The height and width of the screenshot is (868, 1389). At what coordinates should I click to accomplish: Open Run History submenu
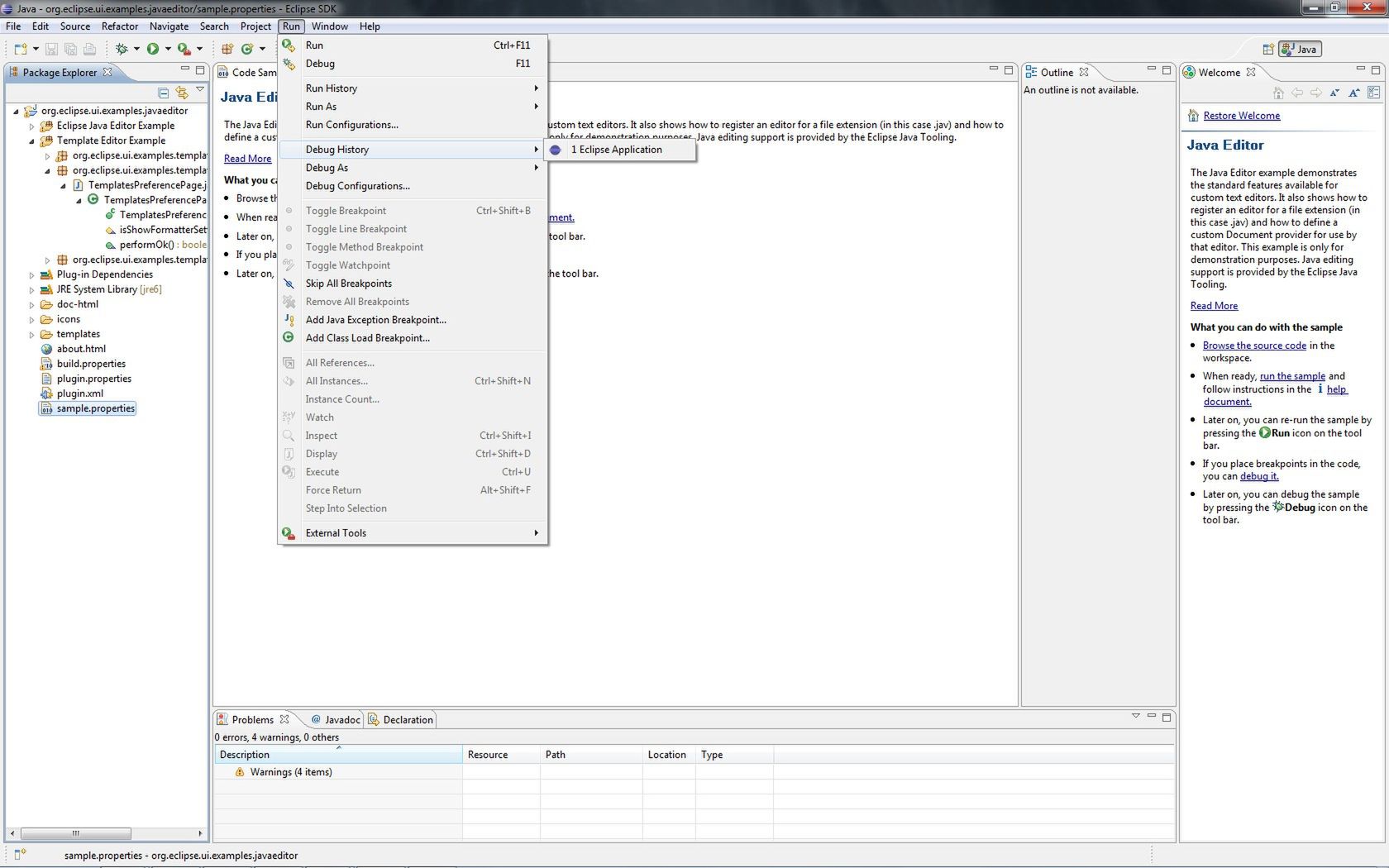tap(412, 88)
